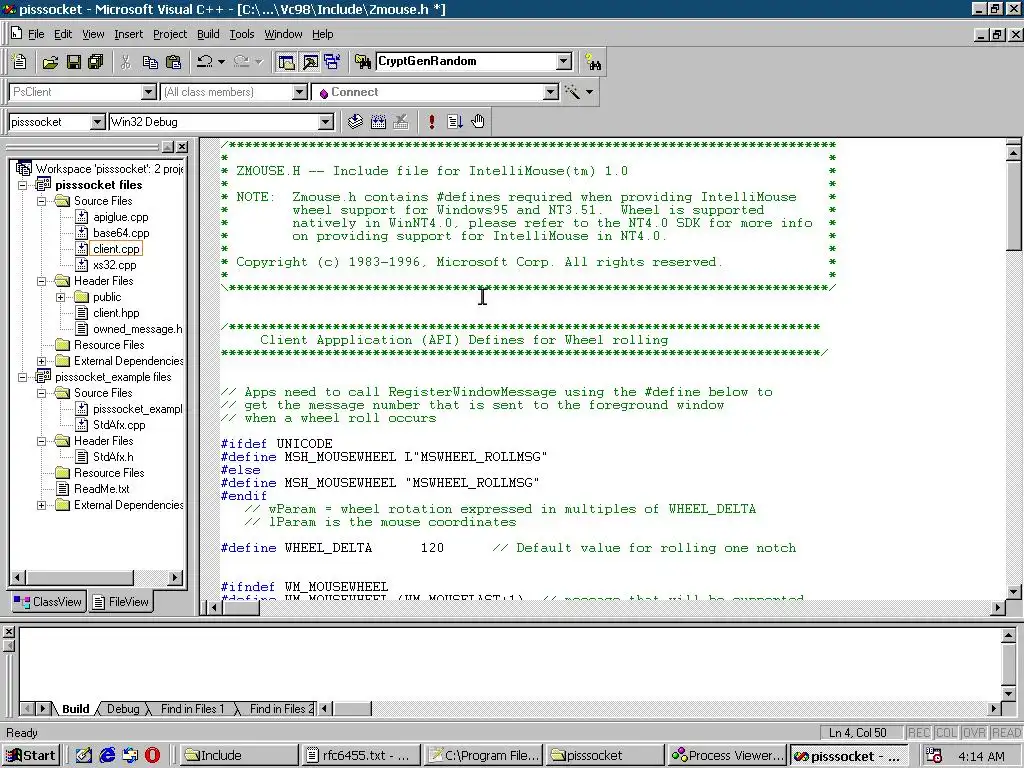Screen dimensions: 1024x768
Task: Click the COL indicator in status bar
Action: [946, 733]
